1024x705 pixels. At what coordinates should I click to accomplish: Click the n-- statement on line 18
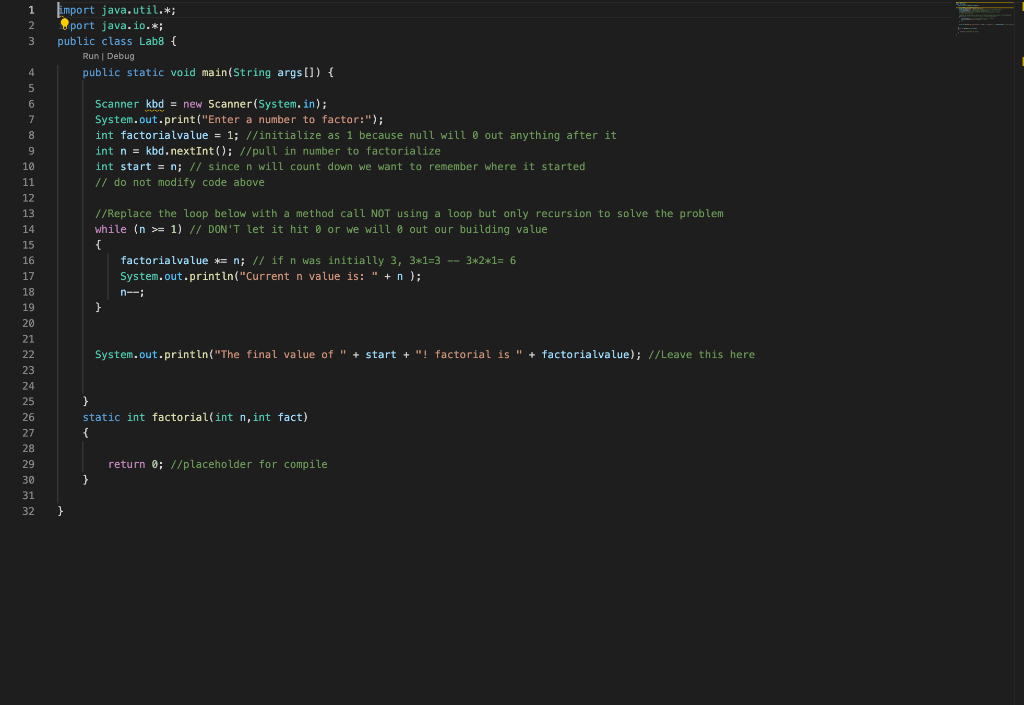click(x=131, y=291)
